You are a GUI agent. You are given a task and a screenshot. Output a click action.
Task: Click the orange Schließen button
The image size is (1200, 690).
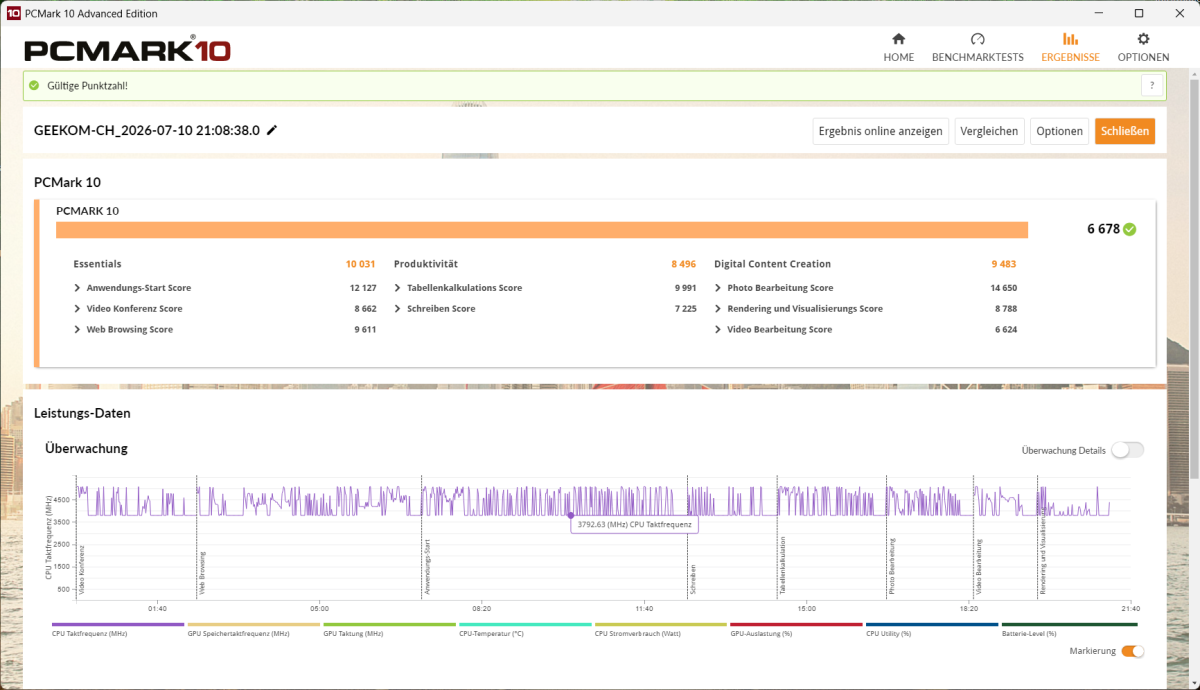[x=1125, y=131]
